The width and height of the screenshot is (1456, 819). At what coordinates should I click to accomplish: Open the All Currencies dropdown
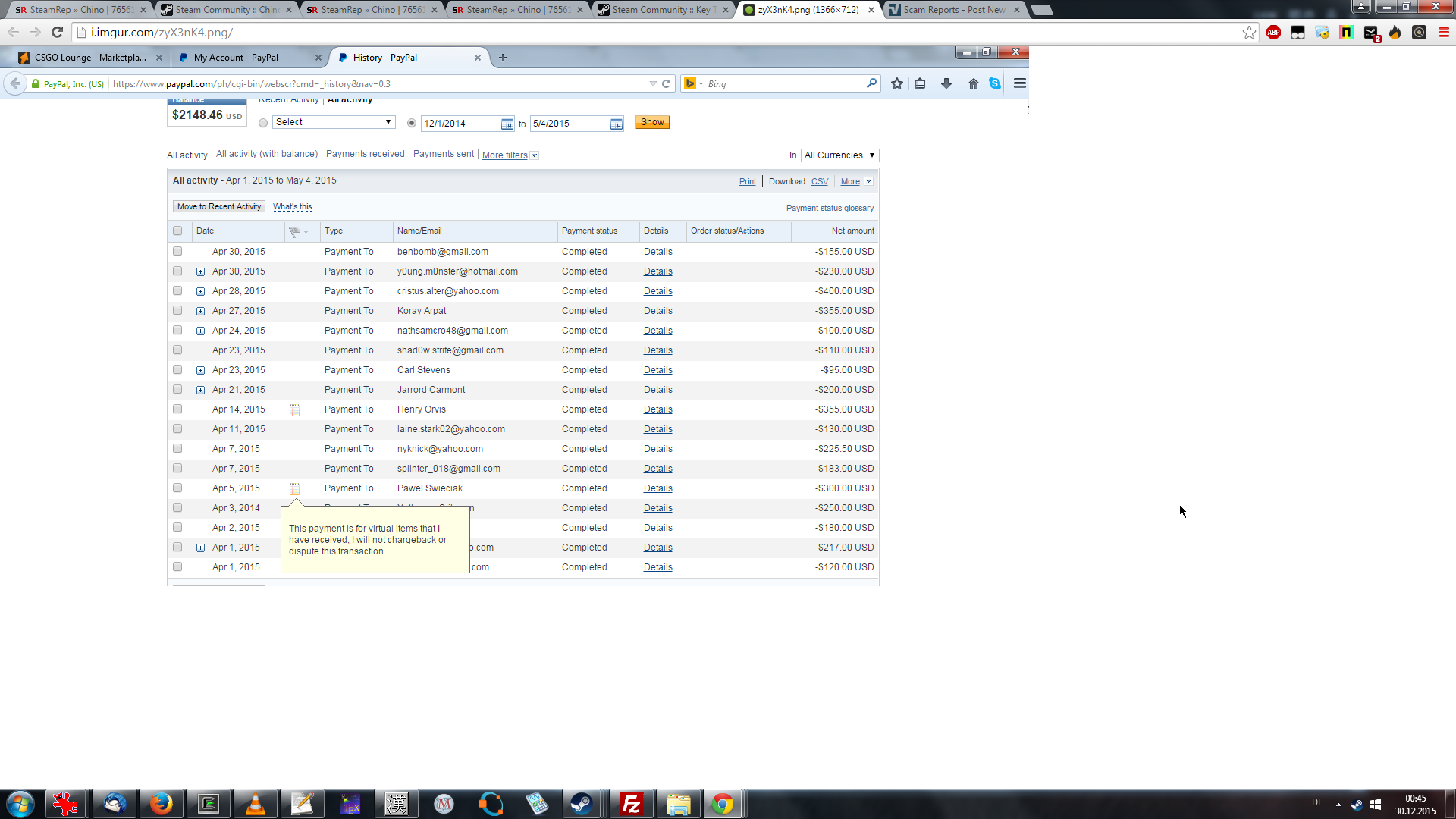pyautogui.click(x=839, y=155)
